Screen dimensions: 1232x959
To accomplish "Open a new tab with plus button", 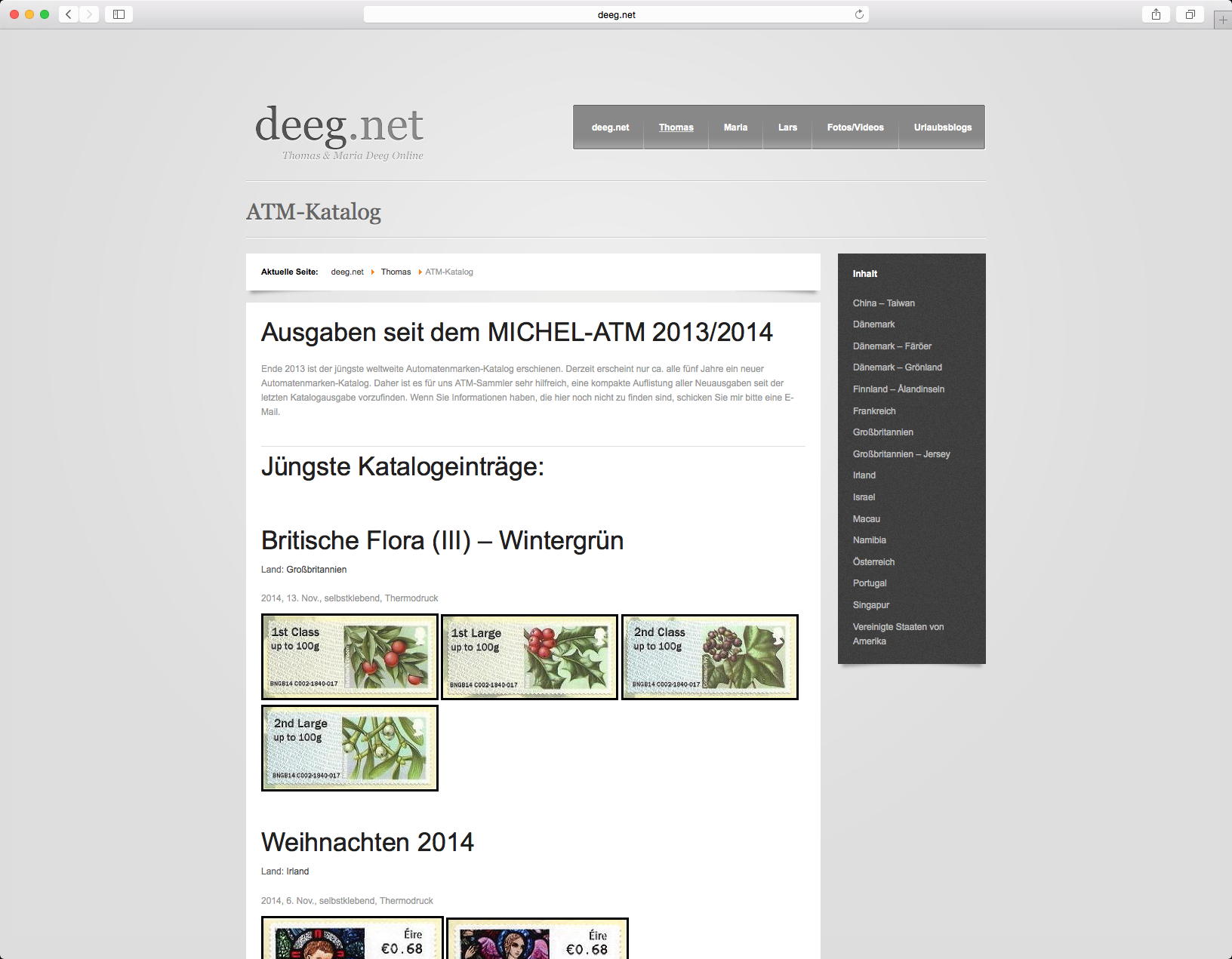I will 1223,20.
